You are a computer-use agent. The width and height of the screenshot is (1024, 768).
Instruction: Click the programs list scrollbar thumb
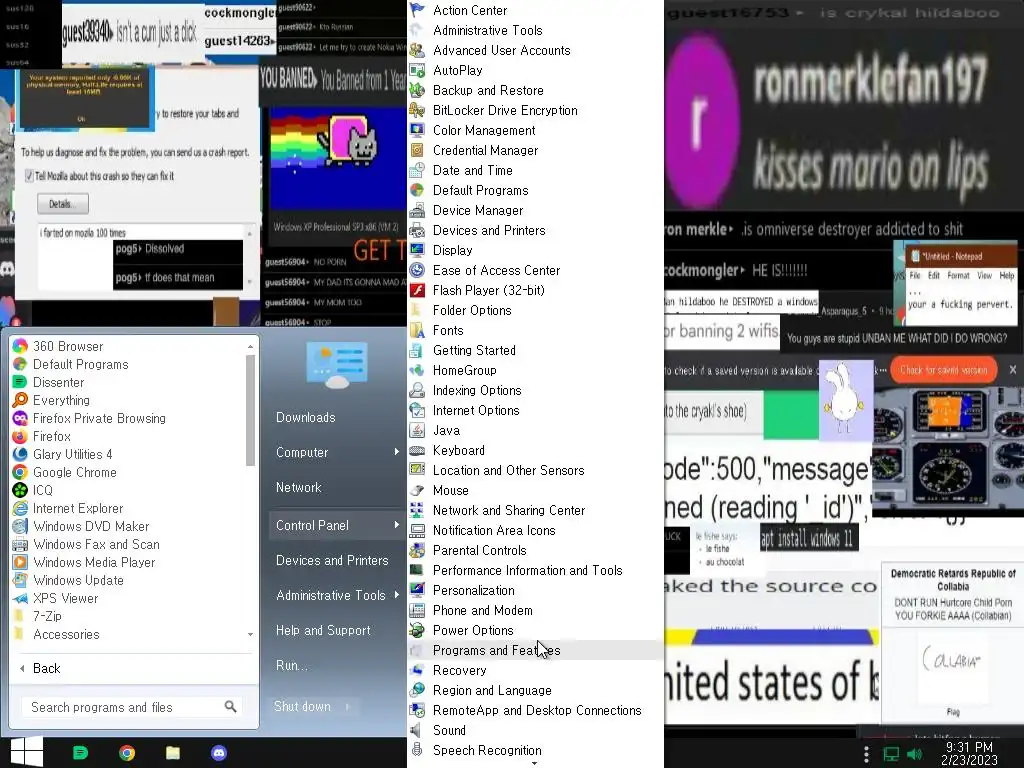click(249, 409)
